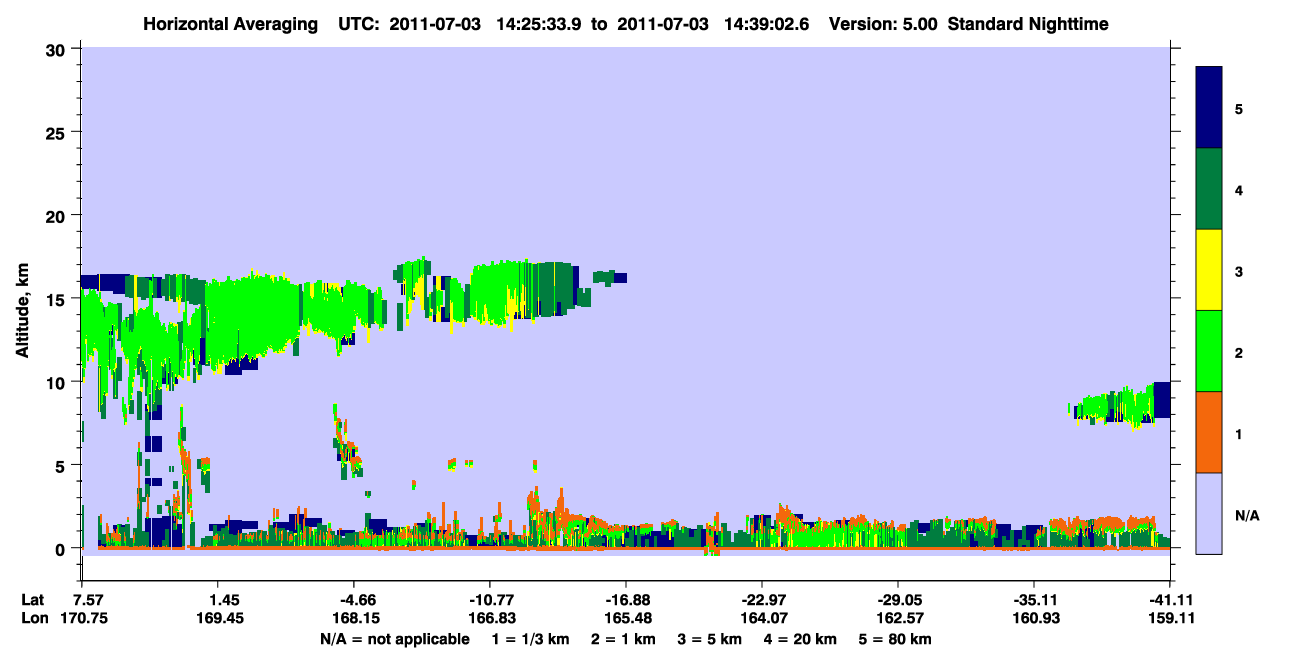The width and height of the screenshot is (1300, 667).
Task: Click latitude value -10.77
Action: (489, 600)
